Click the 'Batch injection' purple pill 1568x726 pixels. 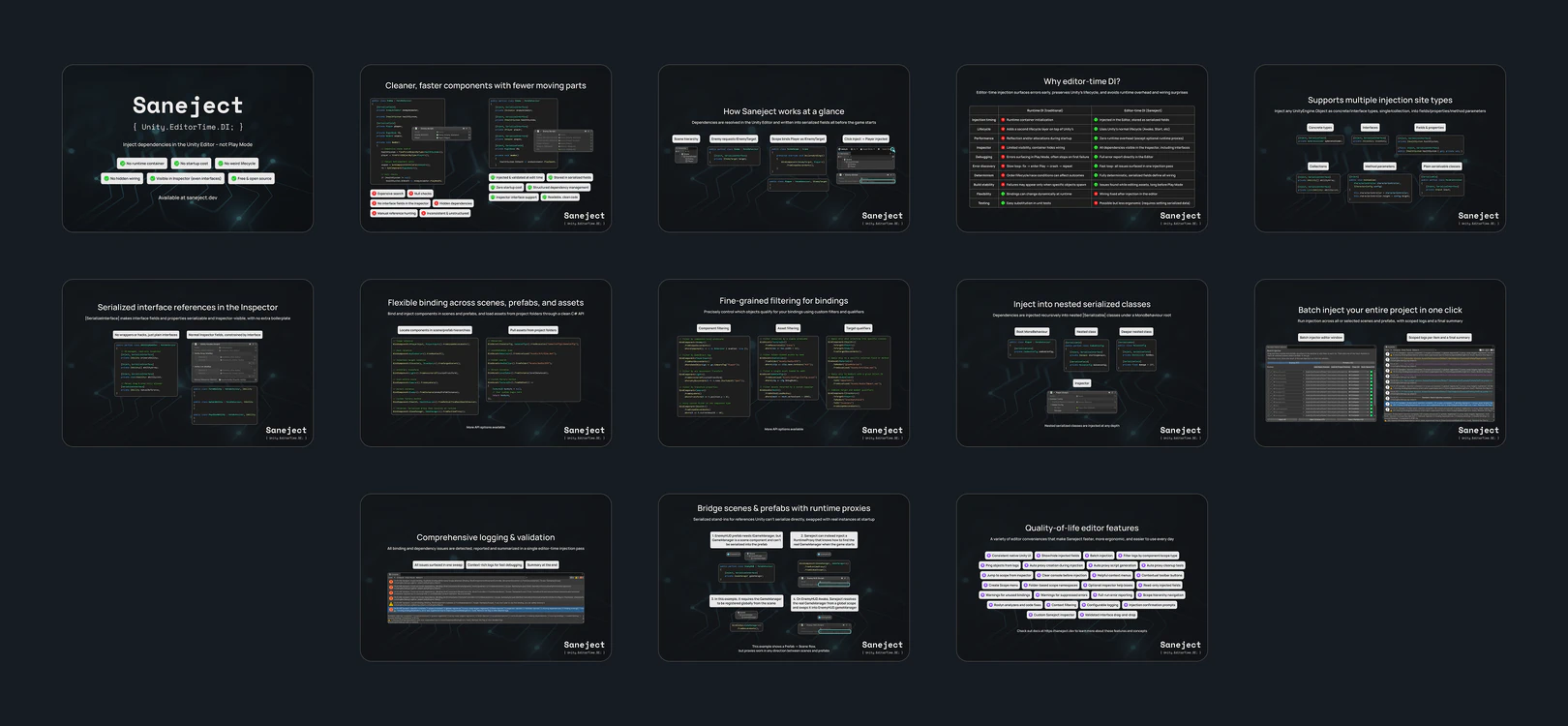tap(1099, 556)
